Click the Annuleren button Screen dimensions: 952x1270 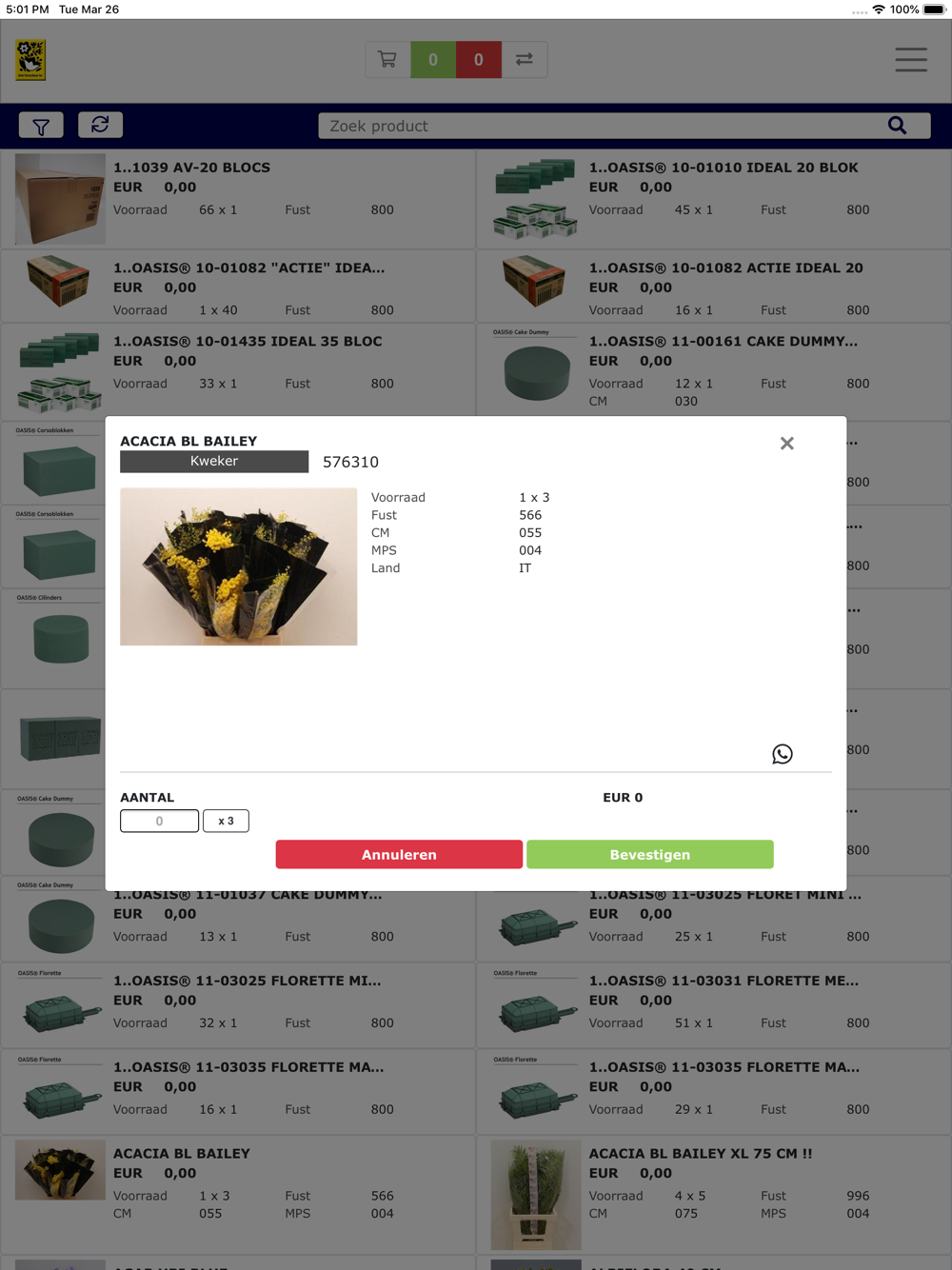(399, 855)
